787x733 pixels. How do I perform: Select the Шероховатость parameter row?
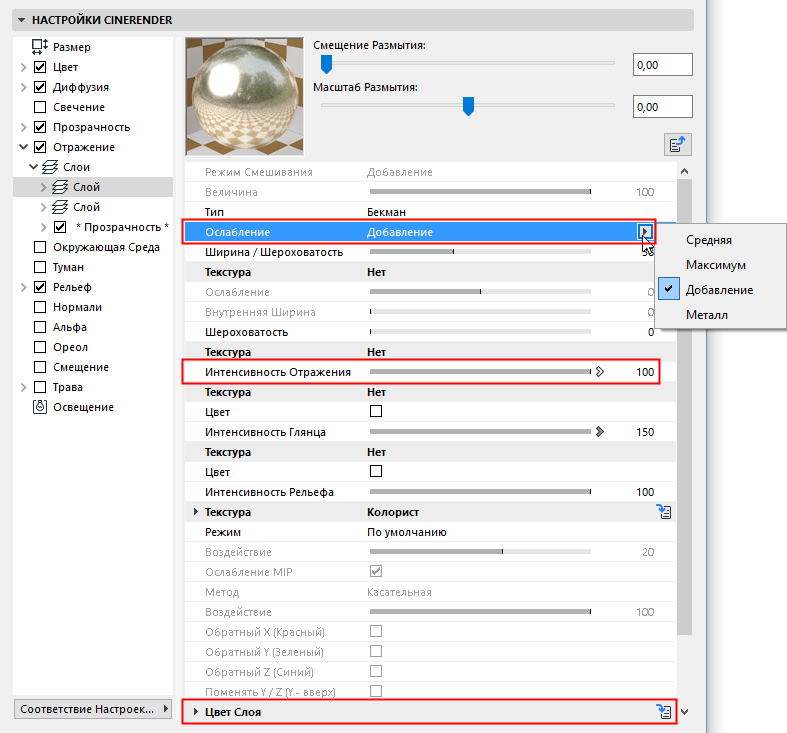click(x=430, y=332)
